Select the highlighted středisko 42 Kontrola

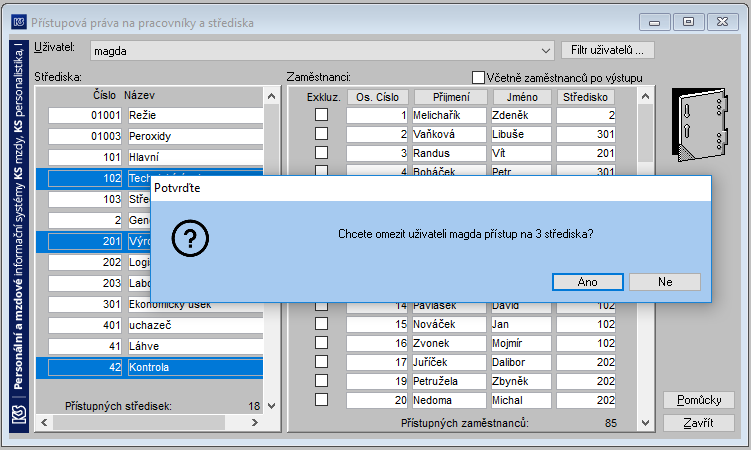click(x=156, y=368)
